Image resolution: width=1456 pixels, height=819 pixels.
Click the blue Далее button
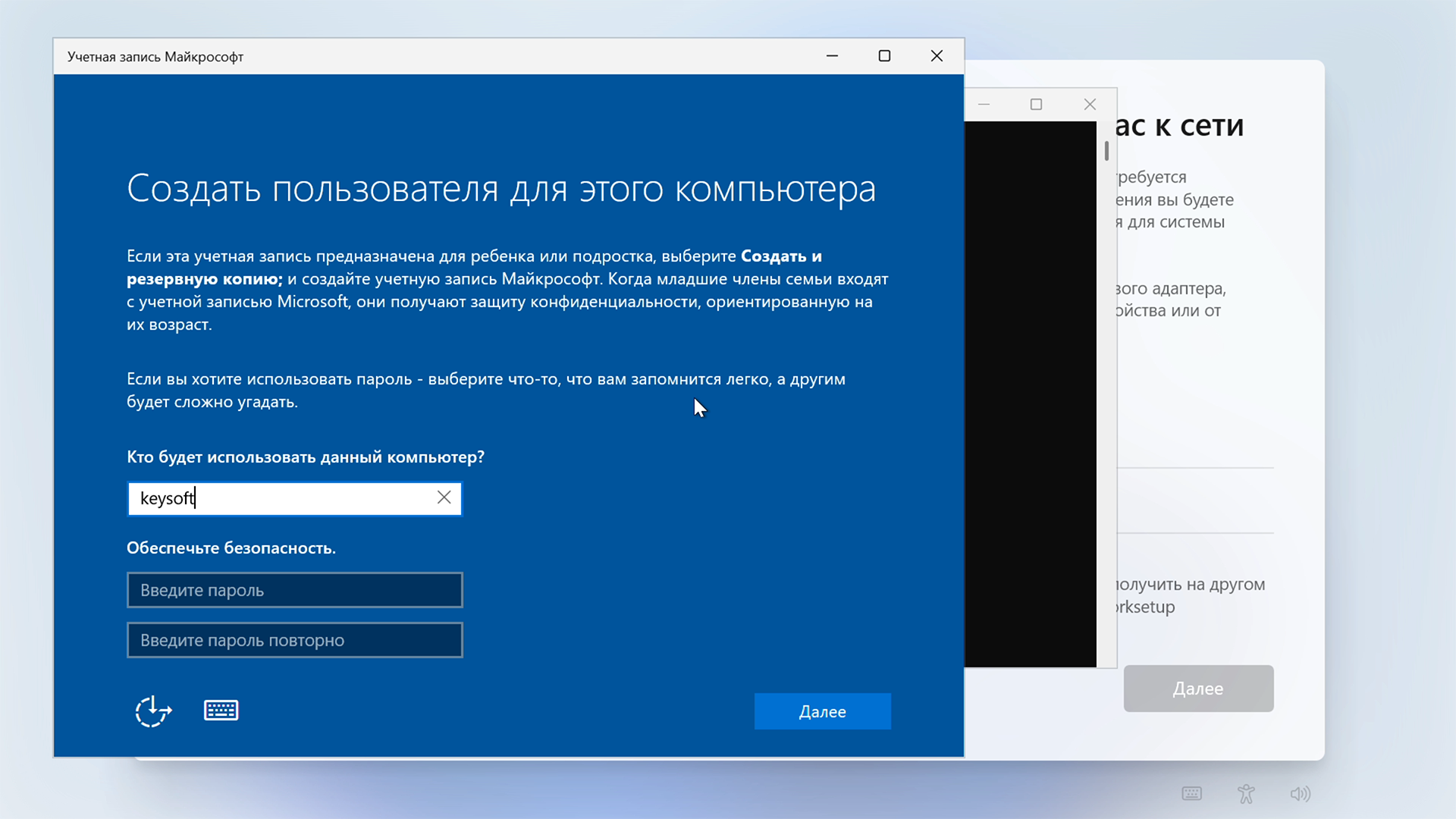click(822, 711)
